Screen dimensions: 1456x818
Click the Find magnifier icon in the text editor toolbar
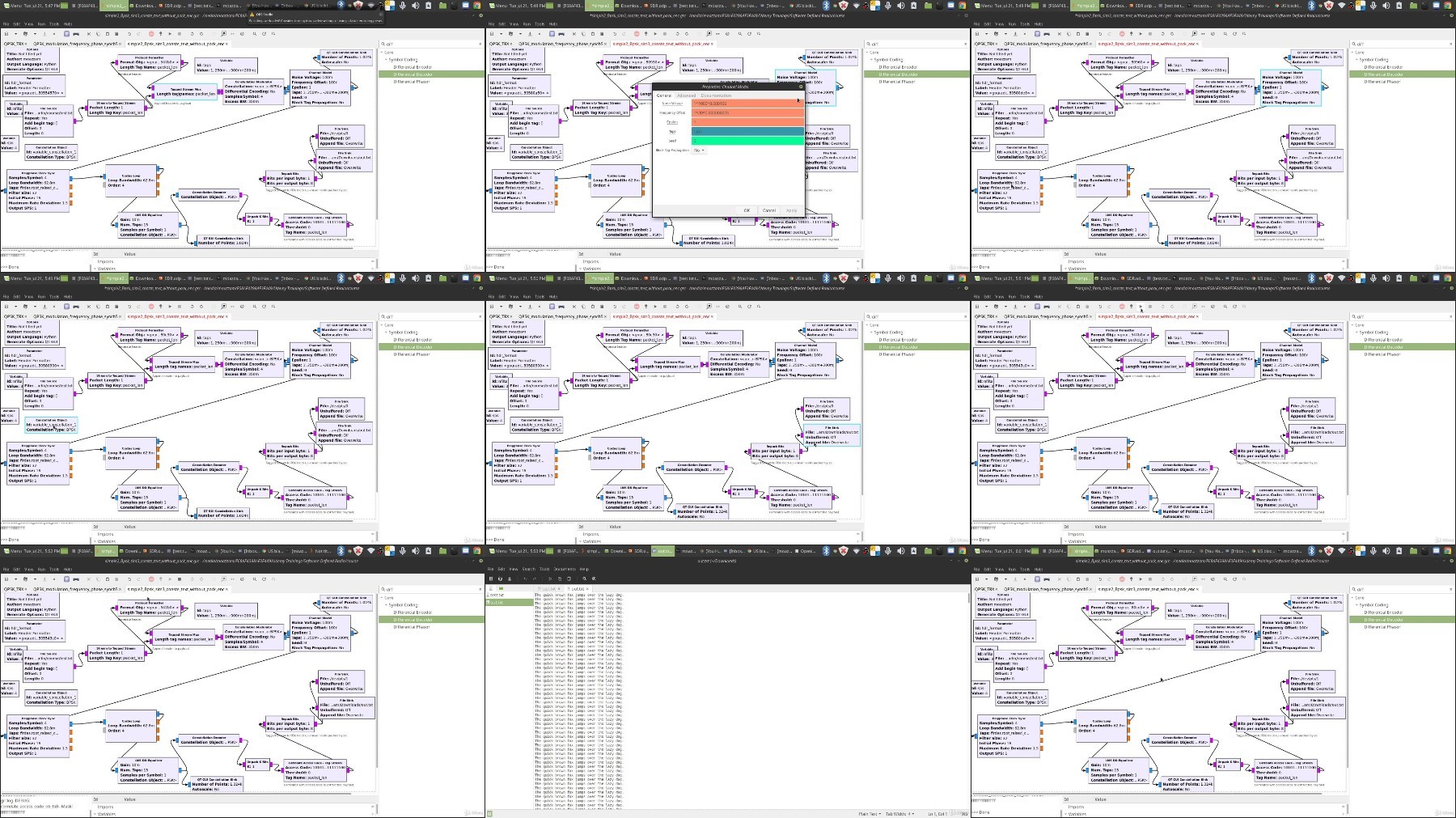click(x=584, y=579)
